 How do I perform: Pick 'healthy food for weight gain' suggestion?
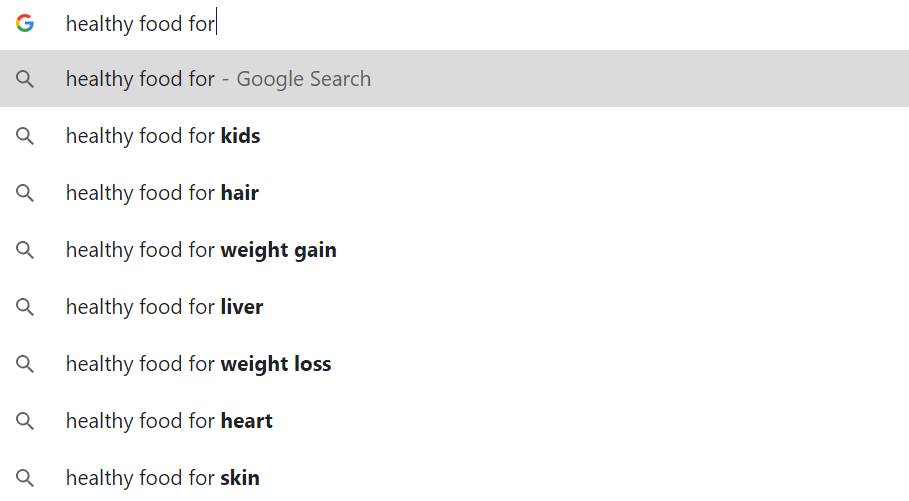point(201,250)
